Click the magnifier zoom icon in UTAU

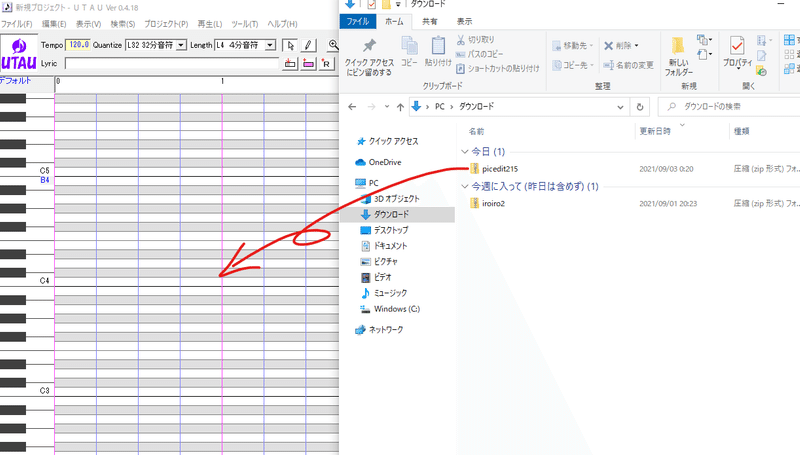[x=333, y=45]
